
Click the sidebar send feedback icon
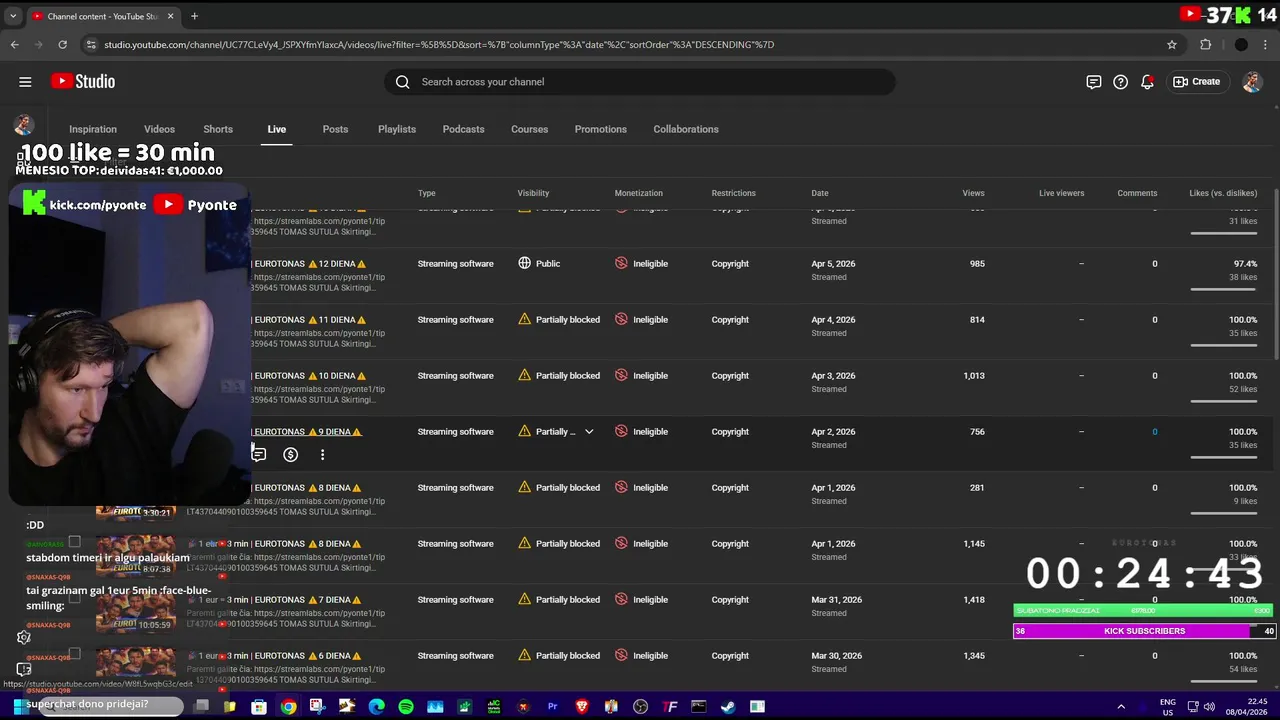pyautogui.click(x=24, y=669)
